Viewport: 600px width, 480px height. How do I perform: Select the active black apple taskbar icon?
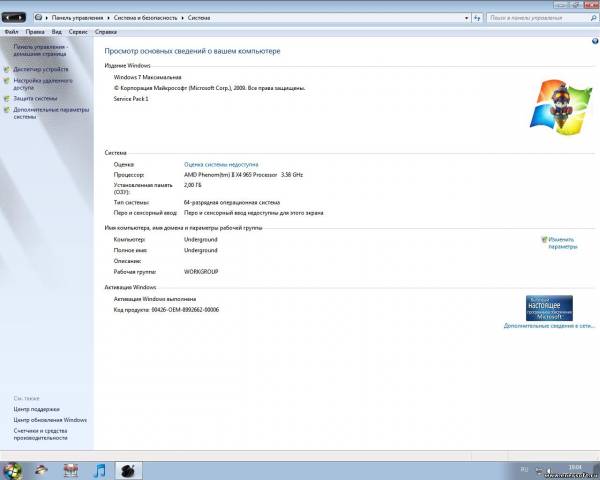coord(129,470)
